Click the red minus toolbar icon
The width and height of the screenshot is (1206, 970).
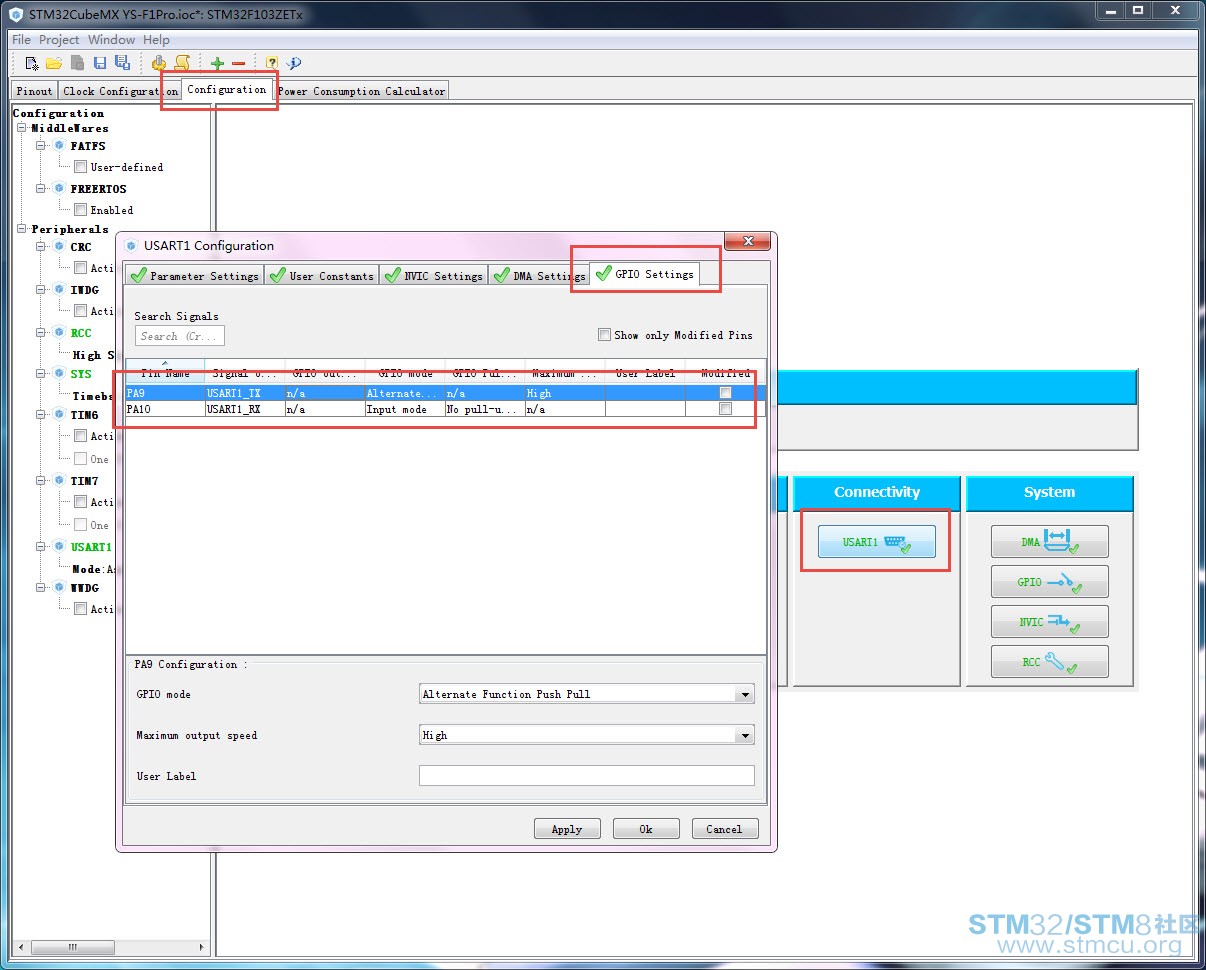pos(238,63)
